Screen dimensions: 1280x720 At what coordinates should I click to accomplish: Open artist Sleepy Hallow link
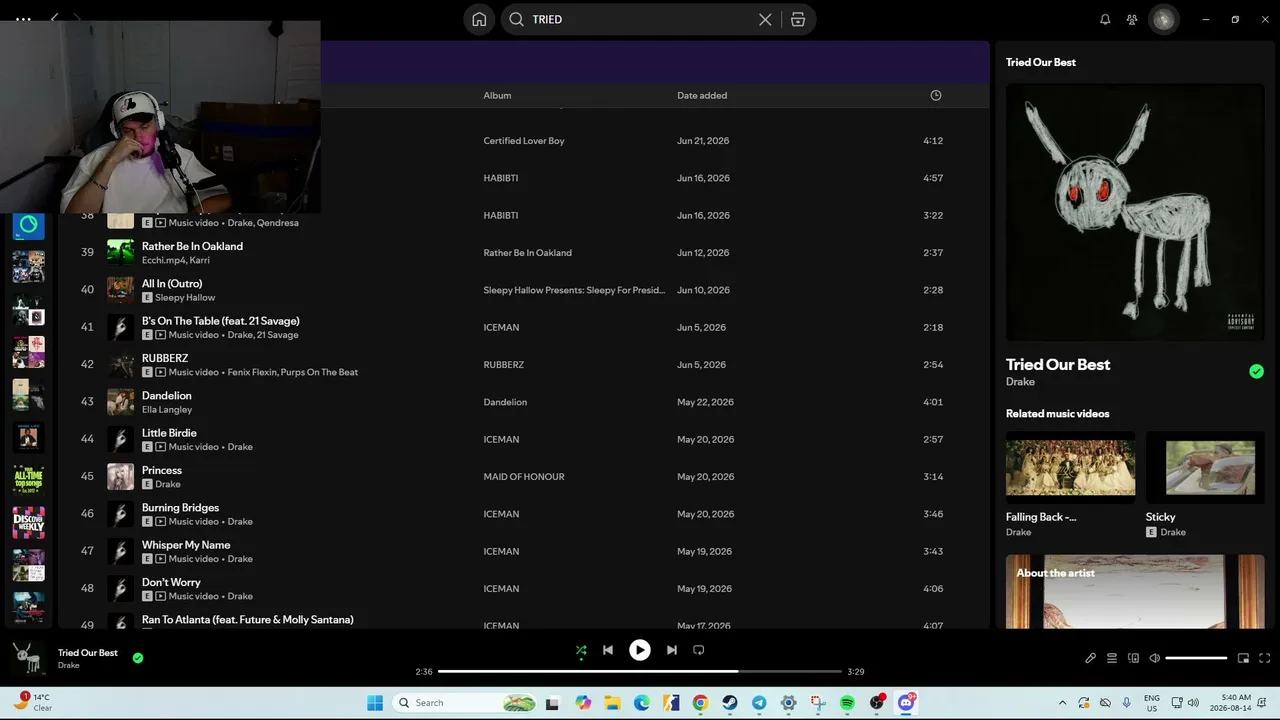pos(185,298)
